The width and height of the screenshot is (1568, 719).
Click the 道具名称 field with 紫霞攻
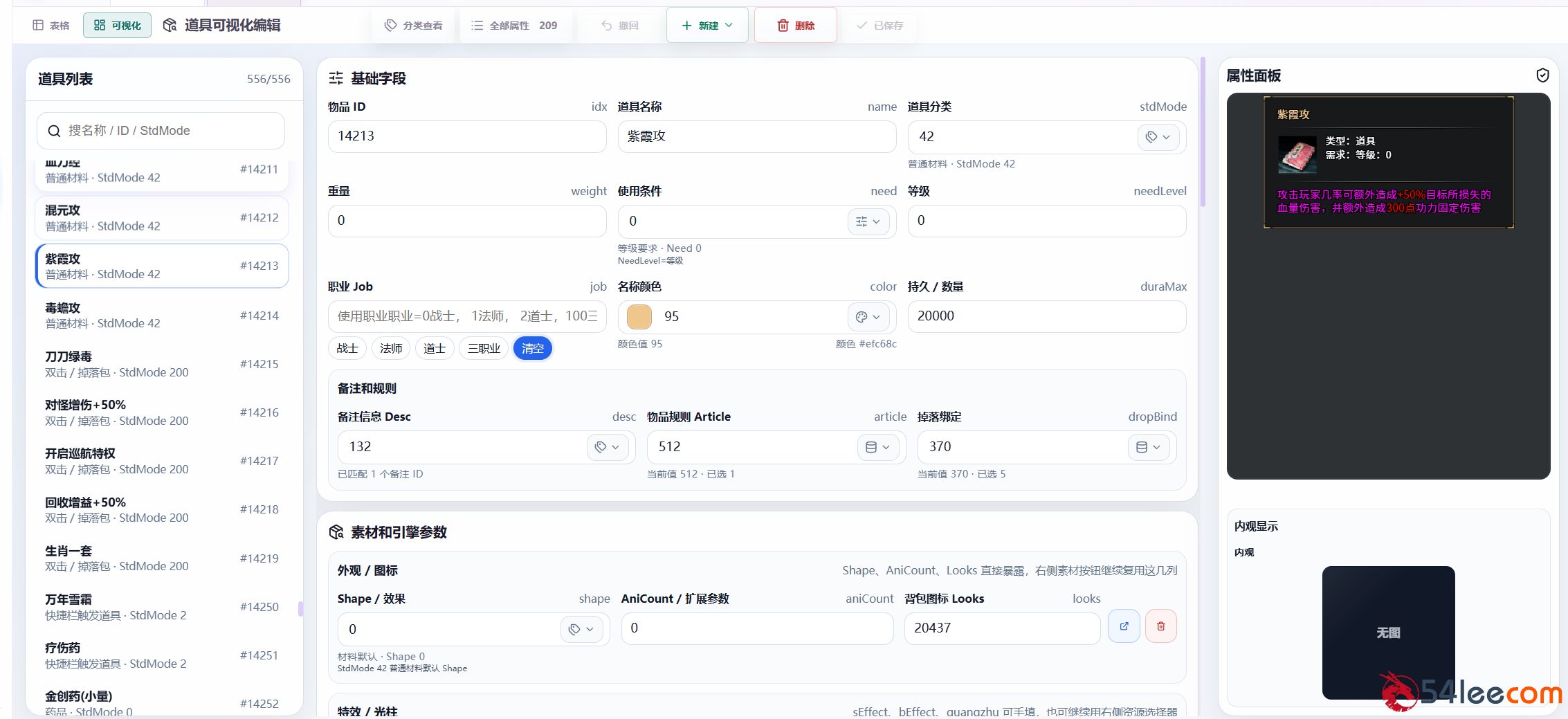click(757, 136)
